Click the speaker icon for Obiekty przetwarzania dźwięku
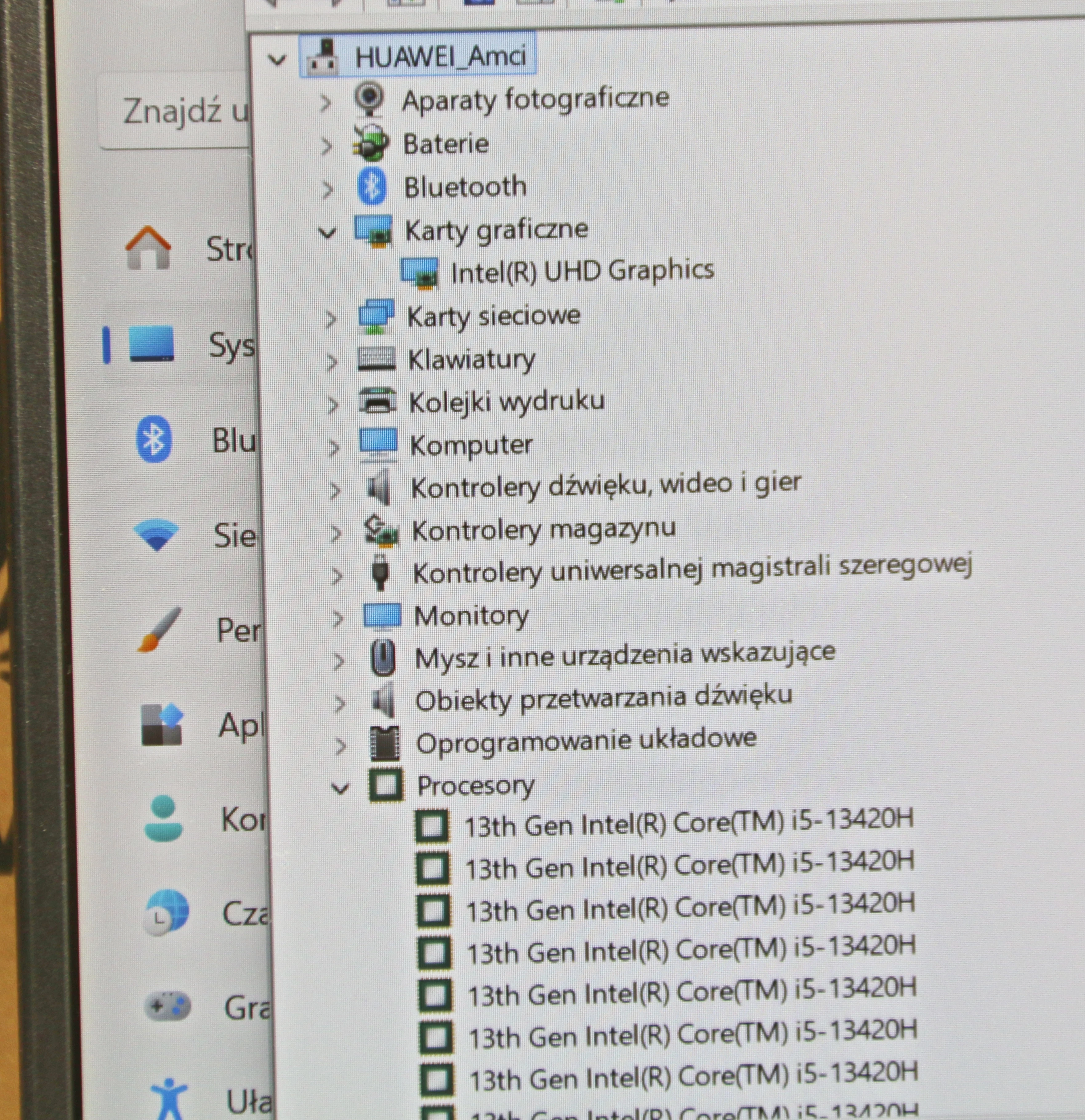The image size is (1085, 1120). click(384, 700)
